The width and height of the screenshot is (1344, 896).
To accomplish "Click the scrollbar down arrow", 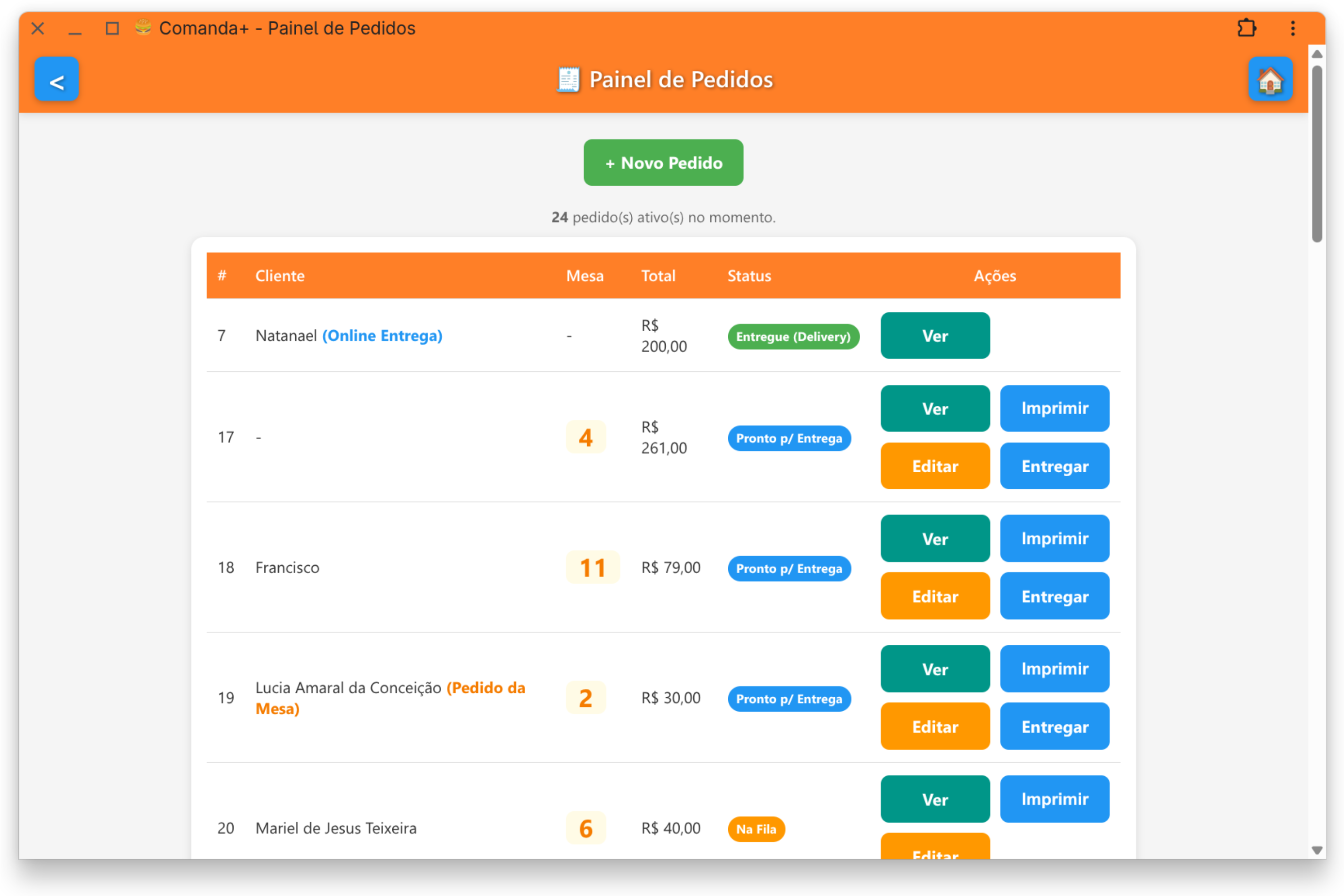I will click(1316, 850).
